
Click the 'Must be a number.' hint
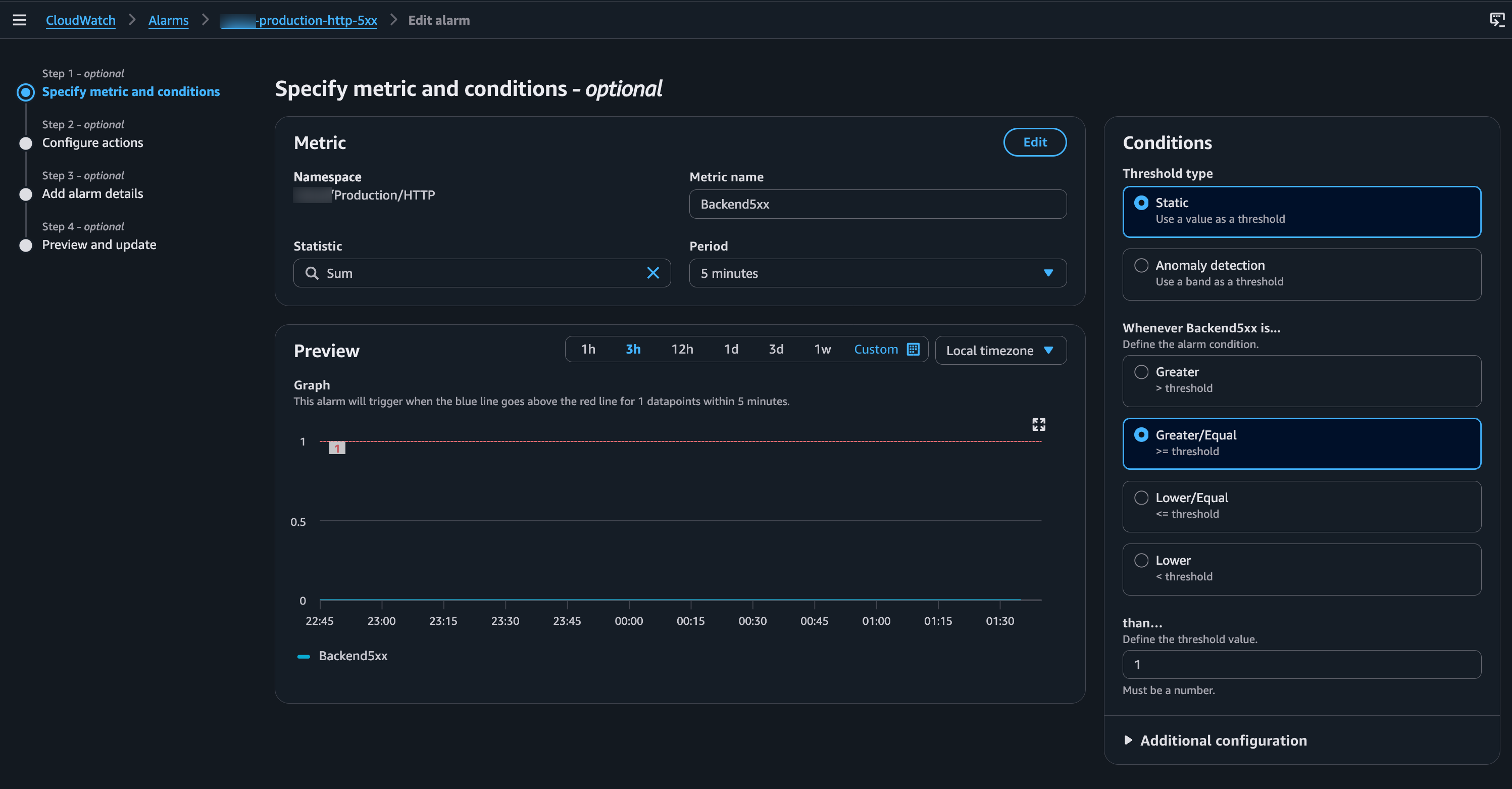pyautogui.click(x=1169, y=691)
